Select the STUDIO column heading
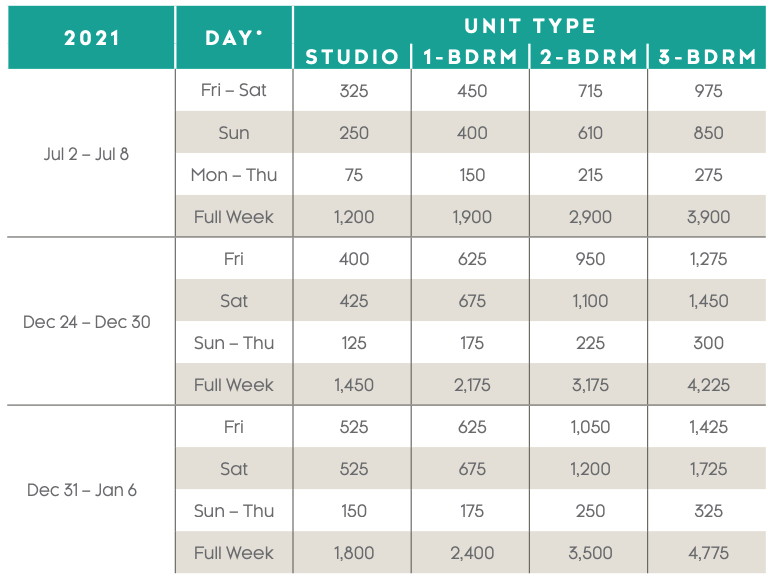 (352, 57)
